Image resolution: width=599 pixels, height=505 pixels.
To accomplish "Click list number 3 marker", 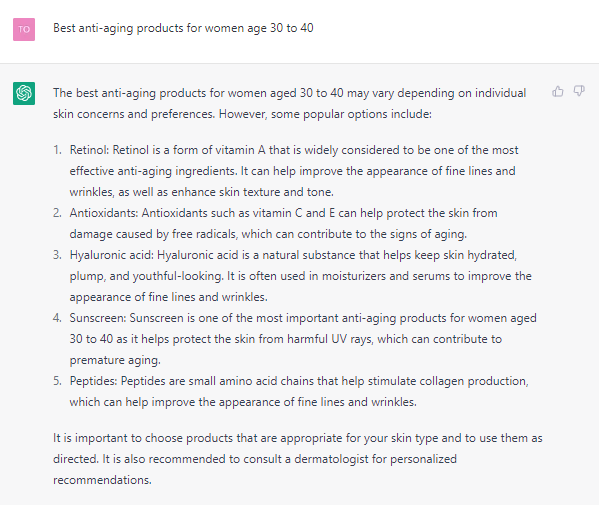I will 57,255.
